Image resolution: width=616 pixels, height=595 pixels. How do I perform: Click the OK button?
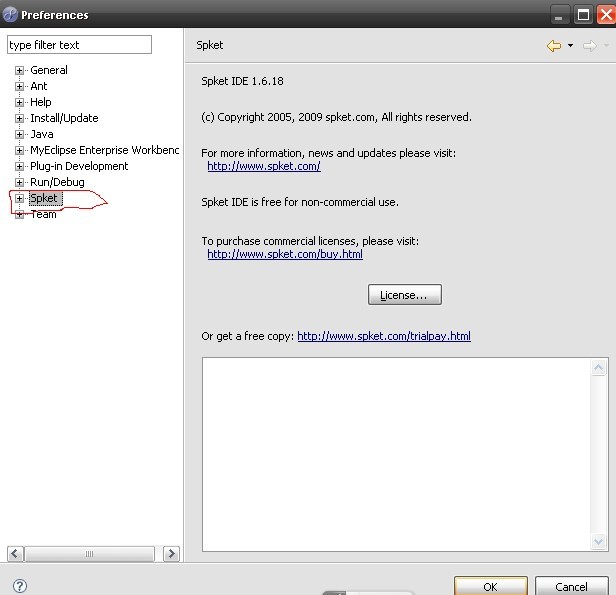491,586
